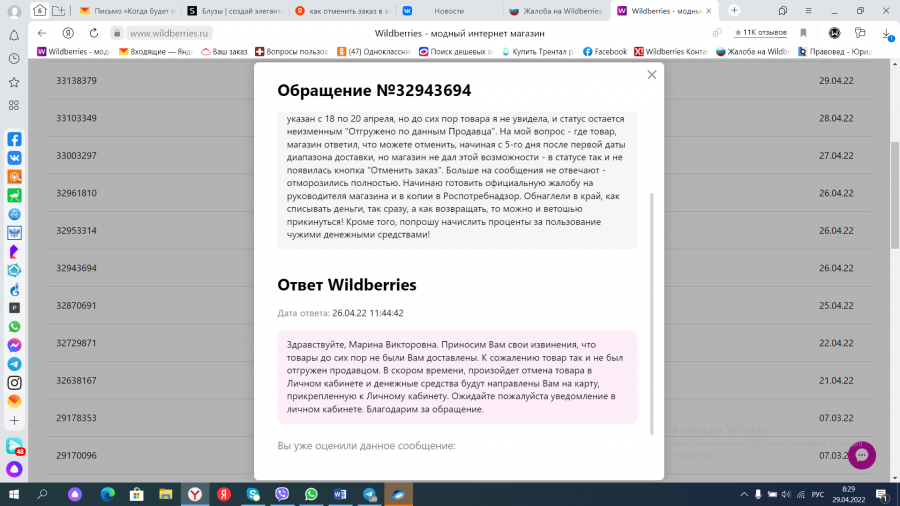
Task: Add a new sidebar app with plus
Action: (14, 421)
